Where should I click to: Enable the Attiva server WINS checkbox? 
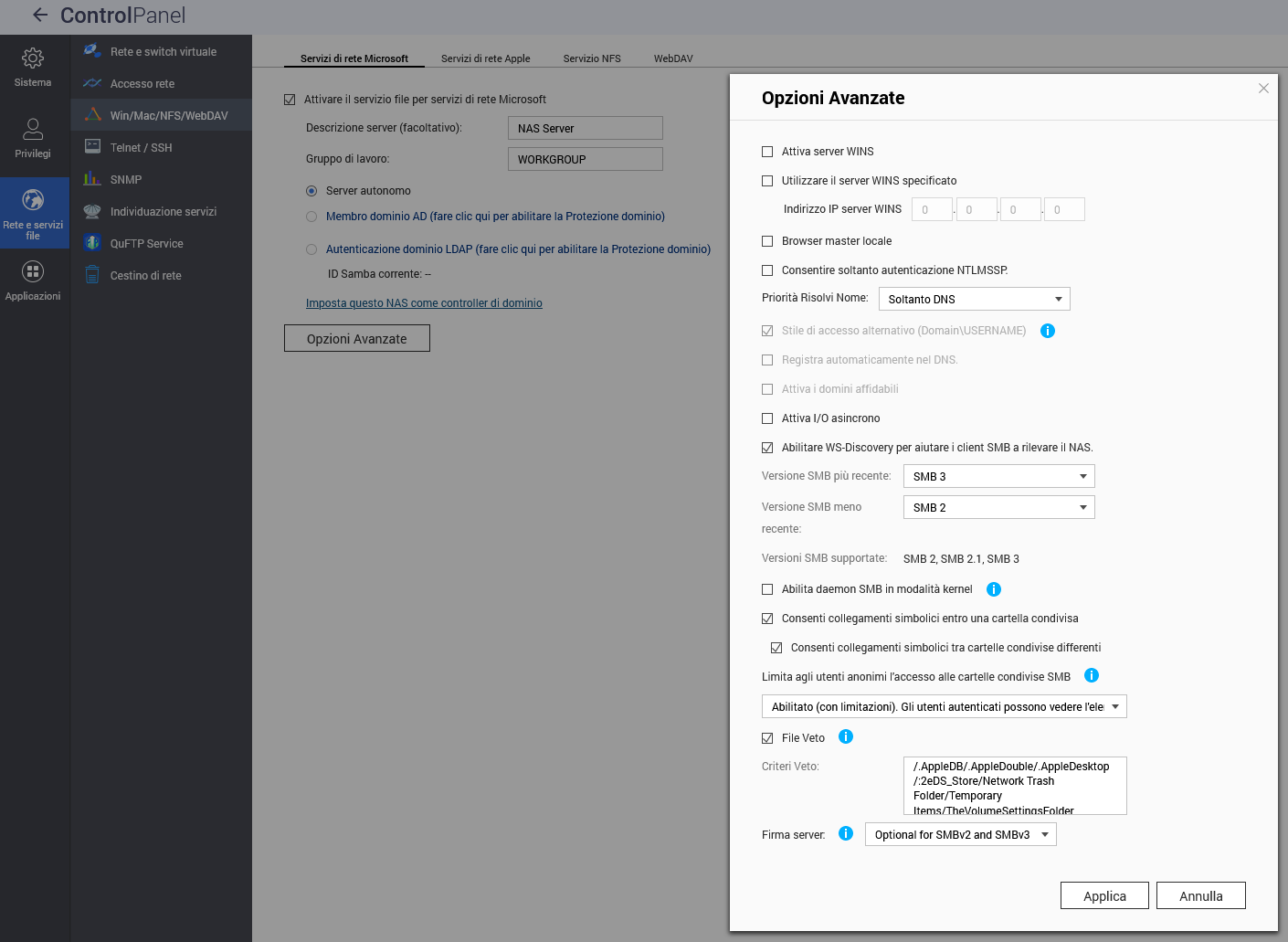pyautogui.click(x=767, y=152)
